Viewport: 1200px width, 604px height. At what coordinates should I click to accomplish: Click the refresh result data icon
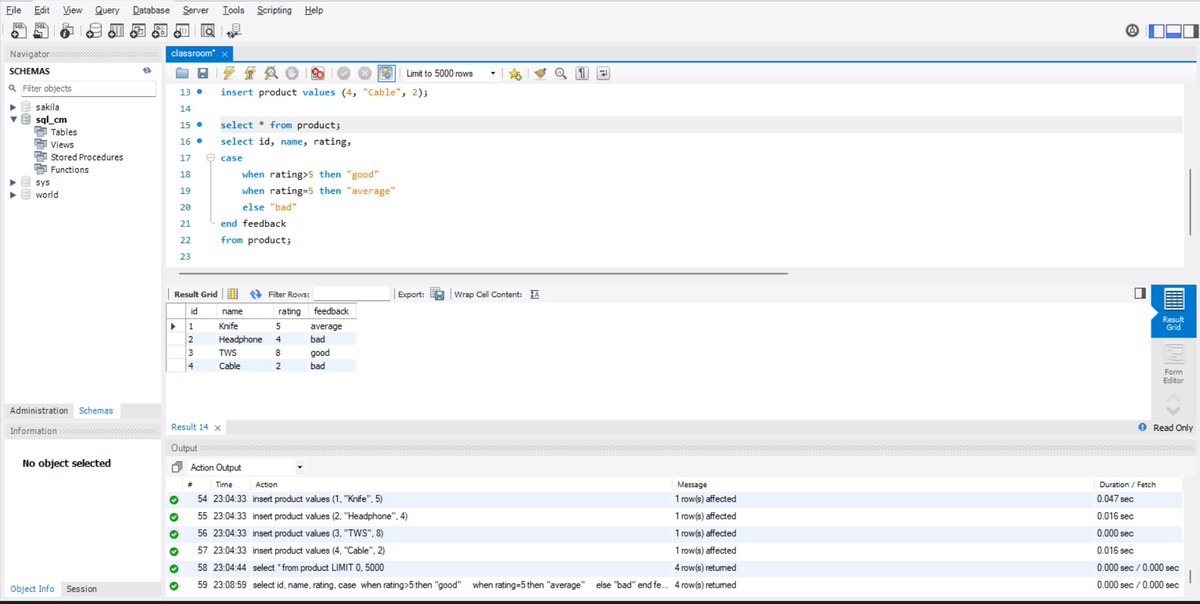[x=256, y=294]
